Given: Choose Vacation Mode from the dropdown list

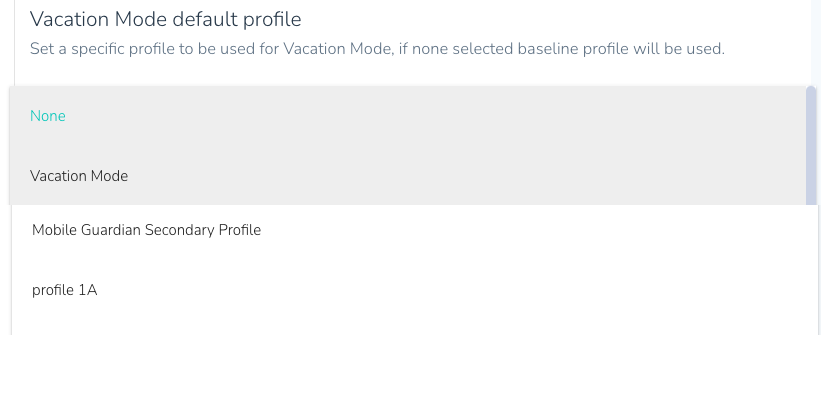Looking at the screenshot, I should [79, 176].
